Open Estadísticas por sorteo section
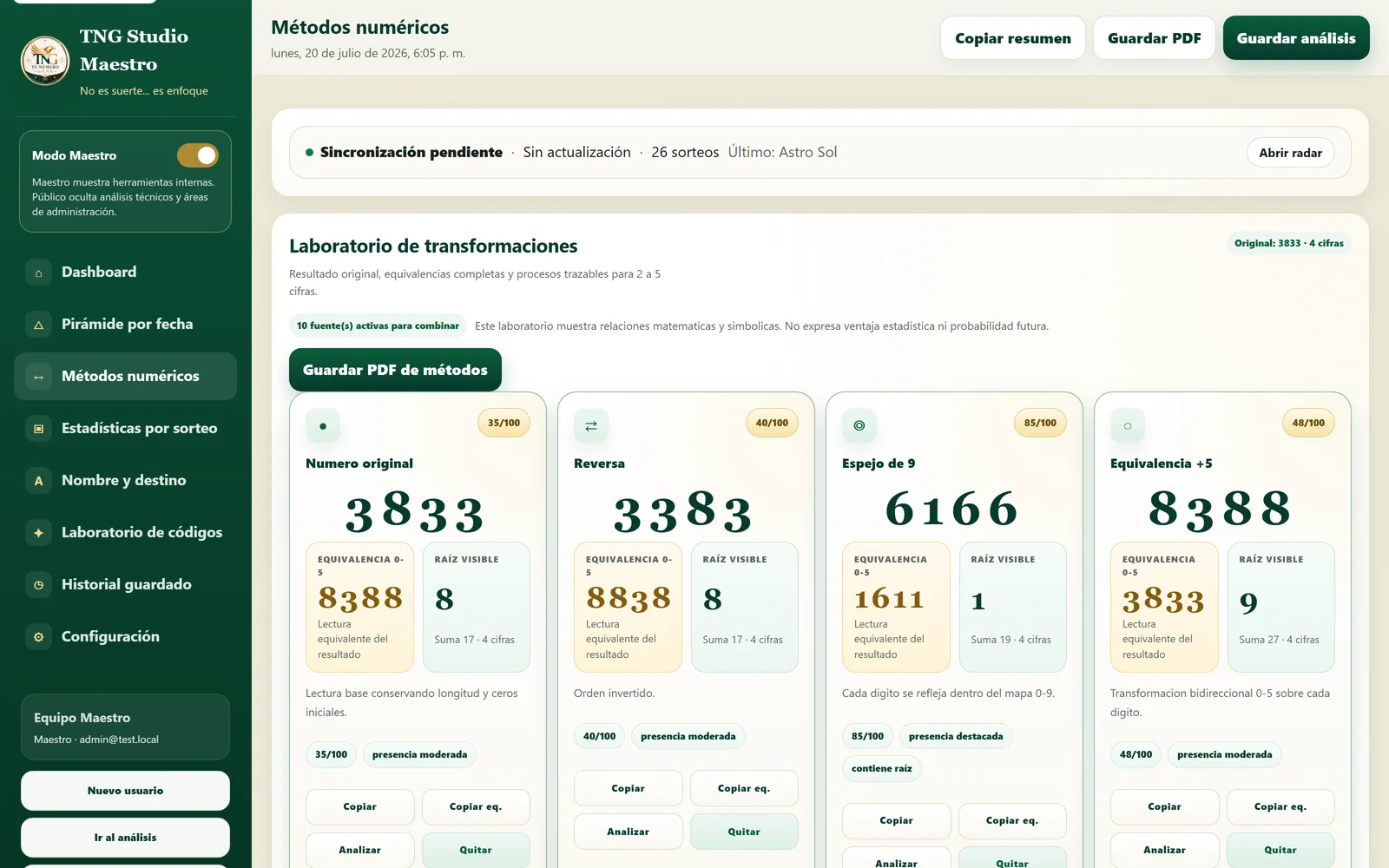Viewport: 1389px width, 868px height. click(125, 429)
